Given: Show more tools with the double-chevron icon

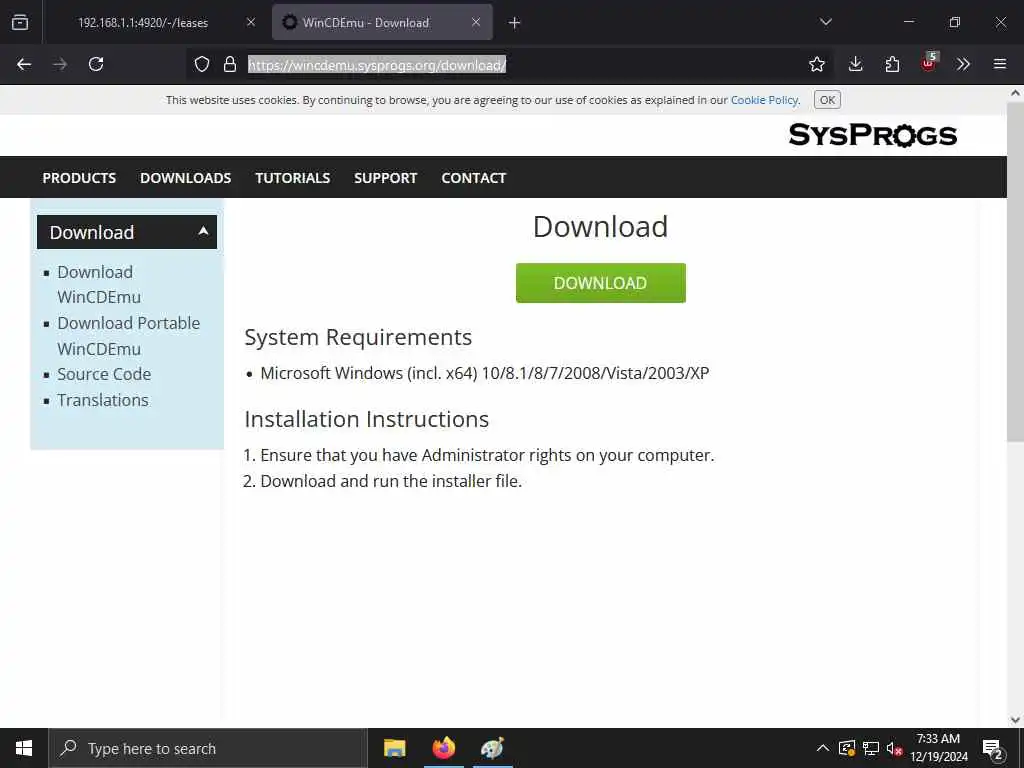Looking at the screenshot, I should point(963,64).
